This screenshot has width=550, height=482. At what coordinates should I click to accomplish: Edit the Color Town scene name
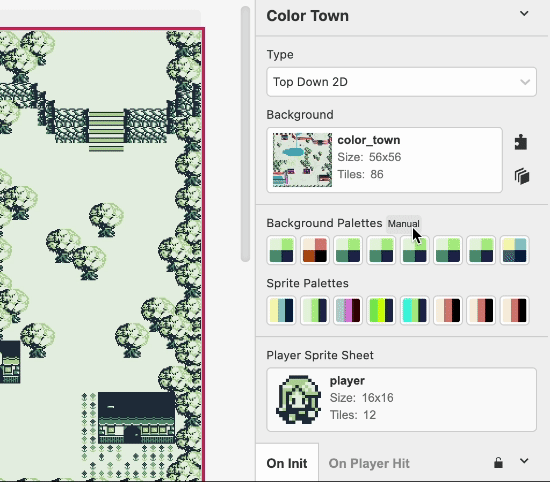click(308, 16)
